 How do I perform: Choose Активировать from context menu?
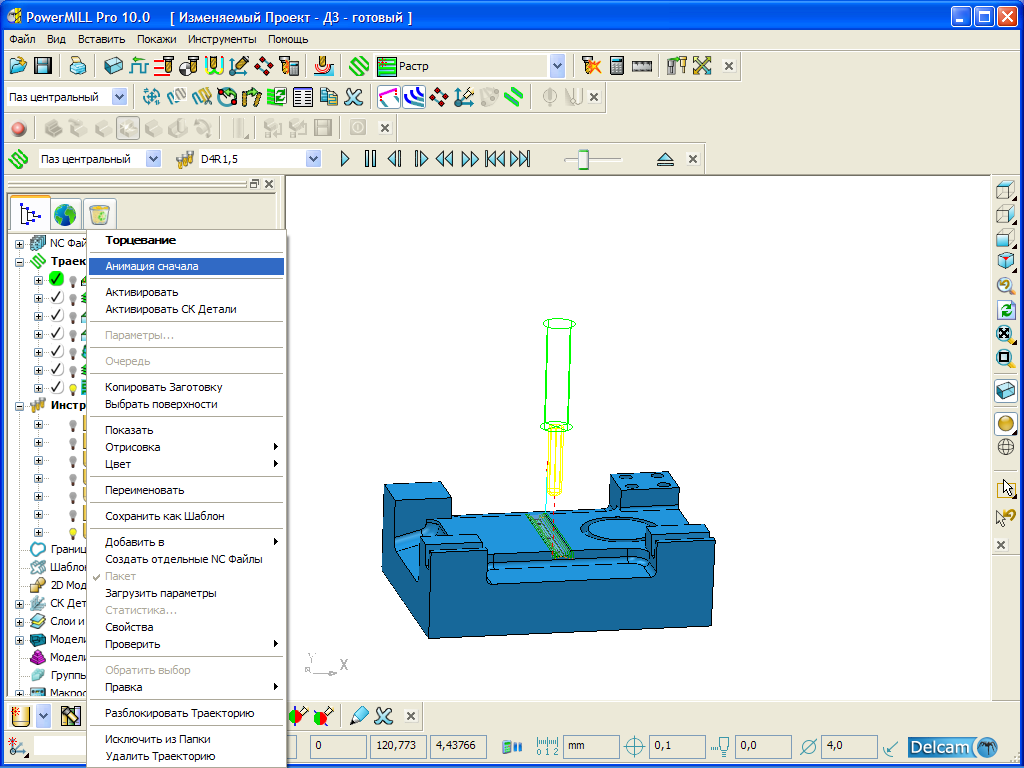pos(186,292)
